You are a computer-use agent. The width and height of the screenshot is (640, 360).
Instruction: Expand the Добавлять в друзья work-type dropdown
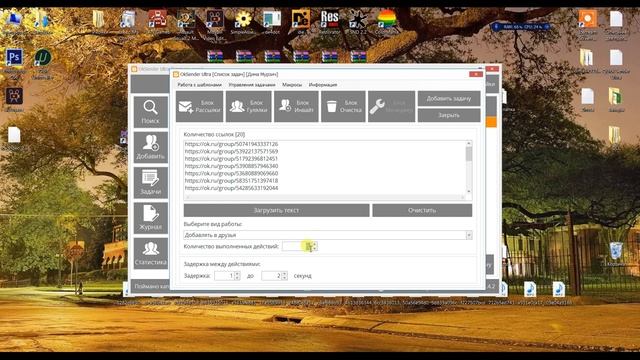(x=469, y=235)
